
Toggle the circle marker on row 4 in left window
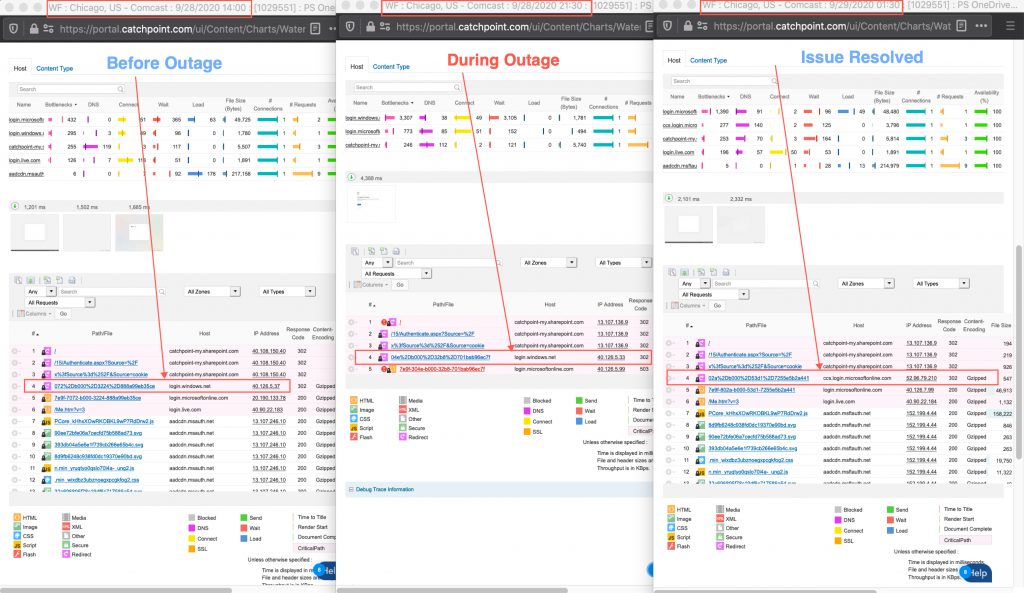click(x=15, y=386)
